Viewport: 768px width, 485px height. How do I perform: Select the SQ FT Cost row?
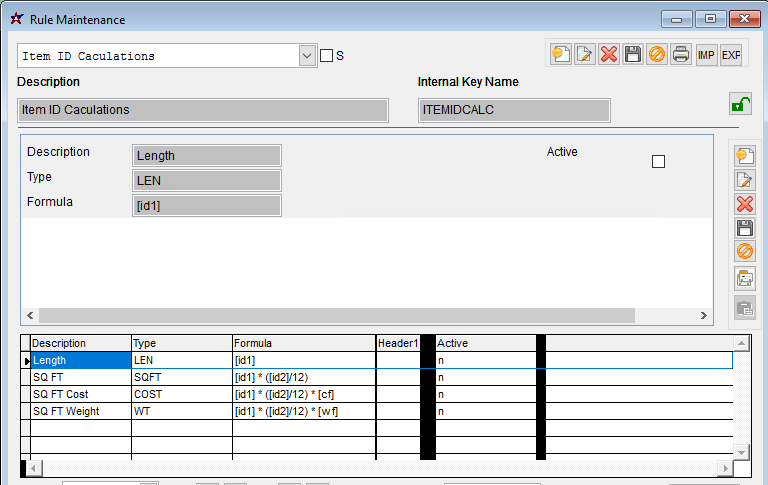[80, 394]
